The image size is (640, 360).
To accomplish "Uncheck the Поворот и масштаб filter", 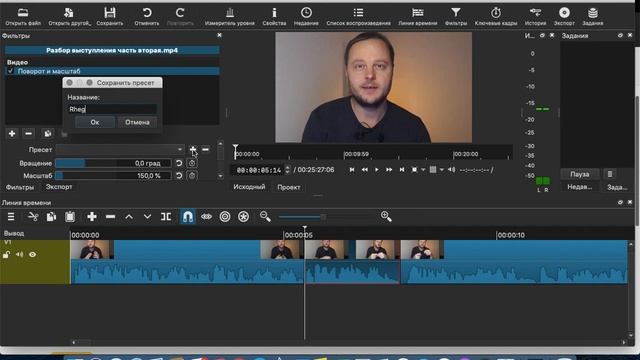I will [11, 71].
